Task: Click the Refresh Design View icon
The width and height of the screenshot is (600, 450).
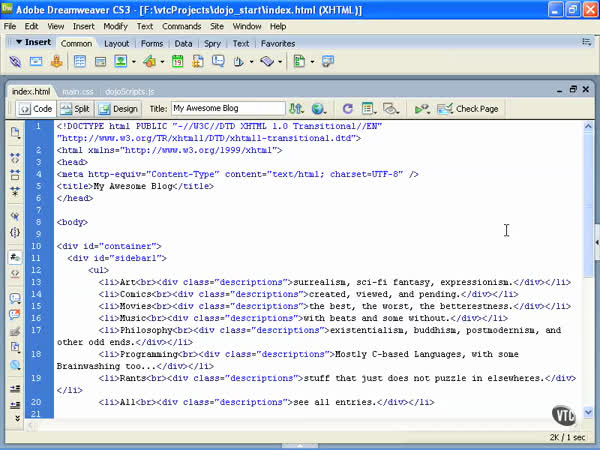Action: tap(347, 108)
